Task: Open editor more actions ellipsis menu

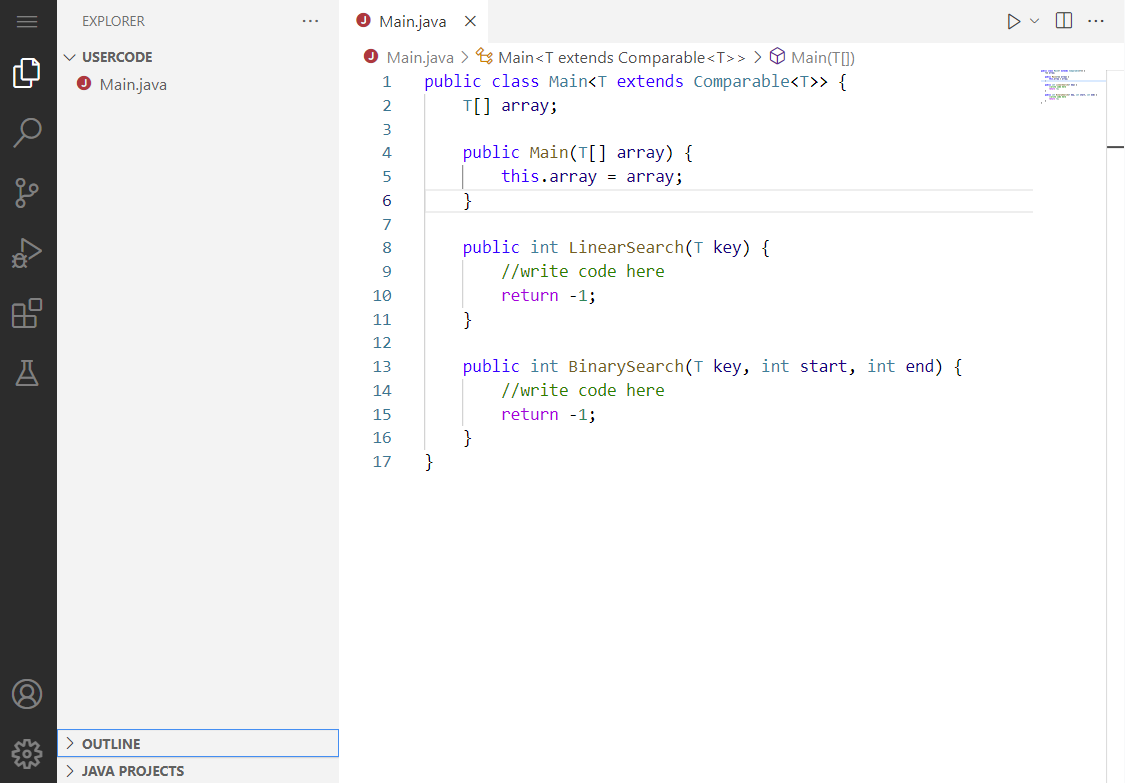Action: tap(1096, 20)
